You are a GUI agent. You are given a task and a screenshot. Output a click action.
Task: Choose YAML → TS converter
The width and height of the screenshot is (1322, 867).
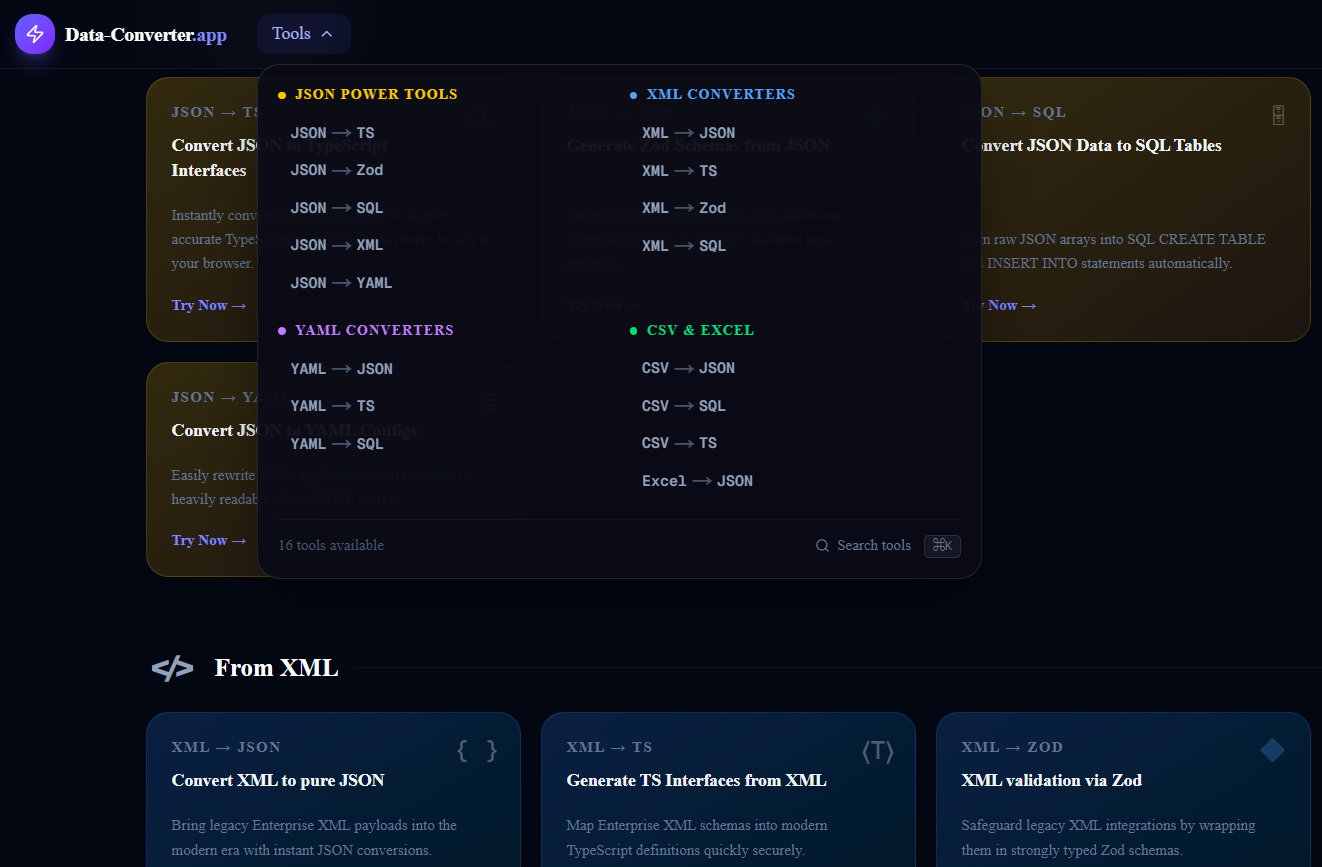332,406
